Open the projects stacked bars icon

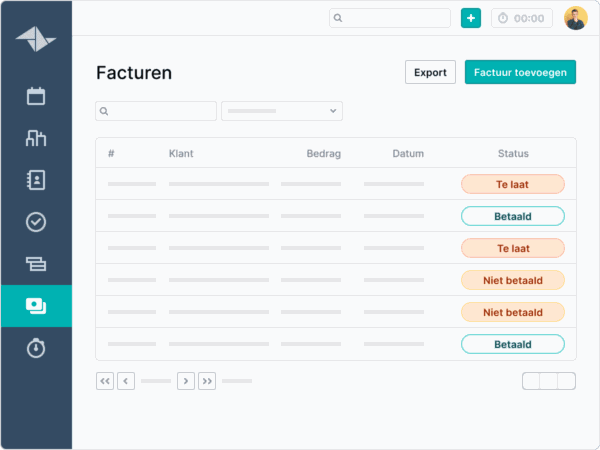click(36, 264)
